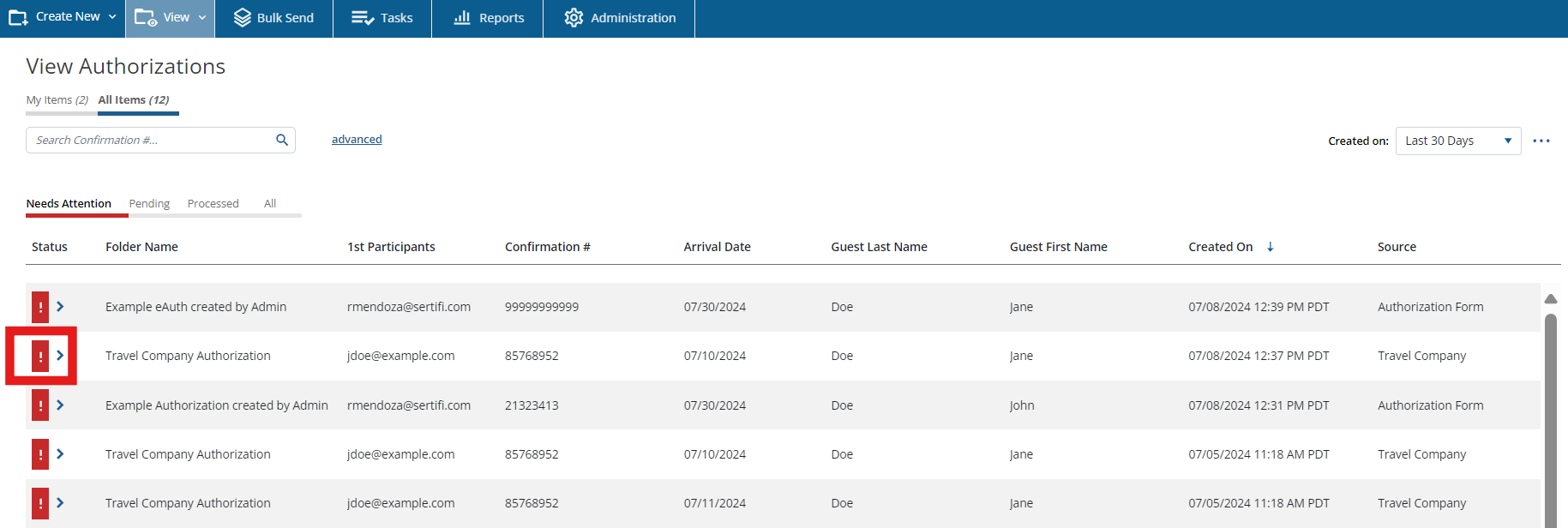Sort by Status column header

[50, 247]
